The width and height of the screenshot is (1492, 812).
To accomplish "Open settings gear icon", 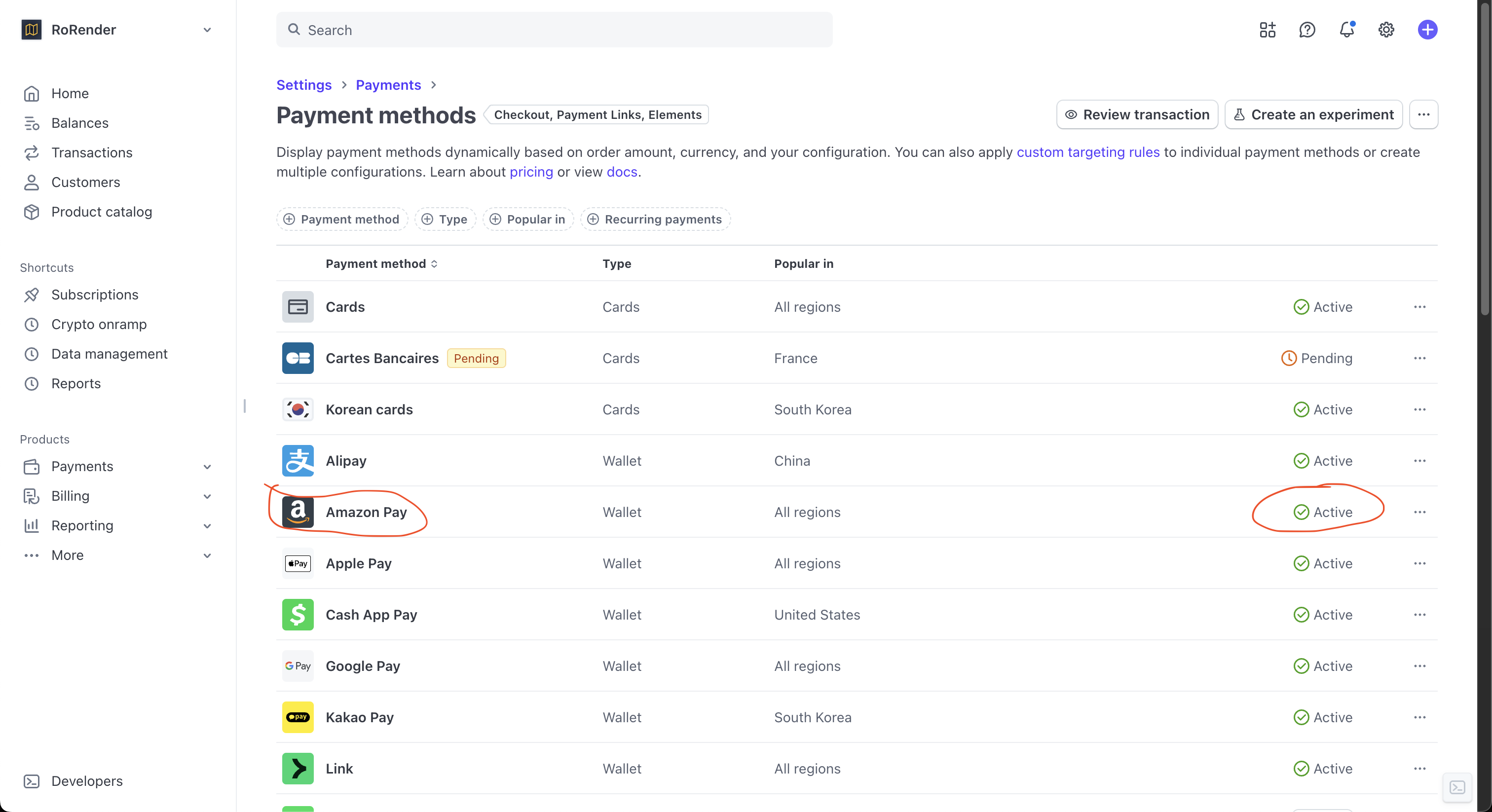I will click(x=1386, y=30).
